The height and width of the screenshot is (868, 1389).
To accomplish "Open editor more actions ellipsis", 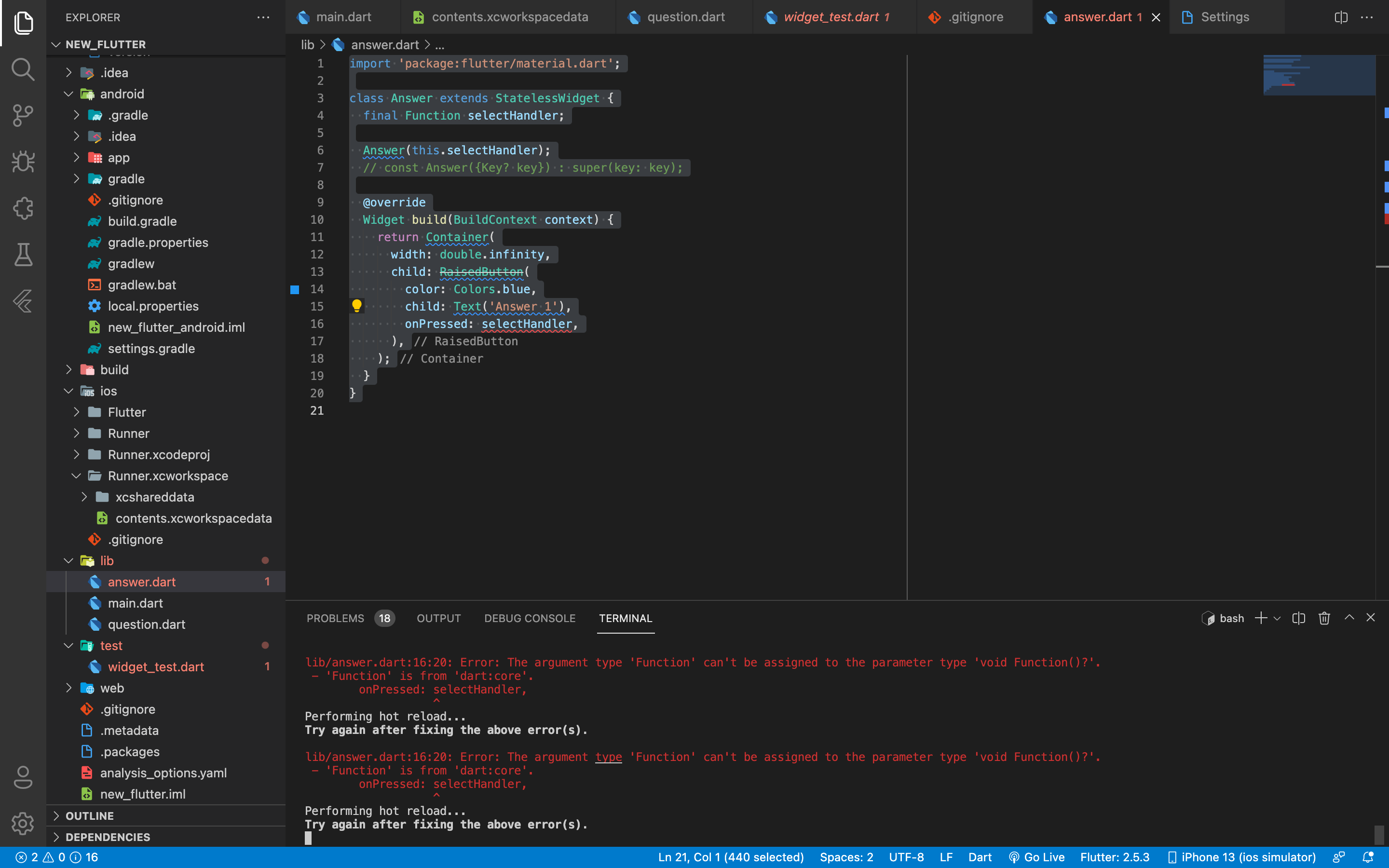I will (1367, 17).
